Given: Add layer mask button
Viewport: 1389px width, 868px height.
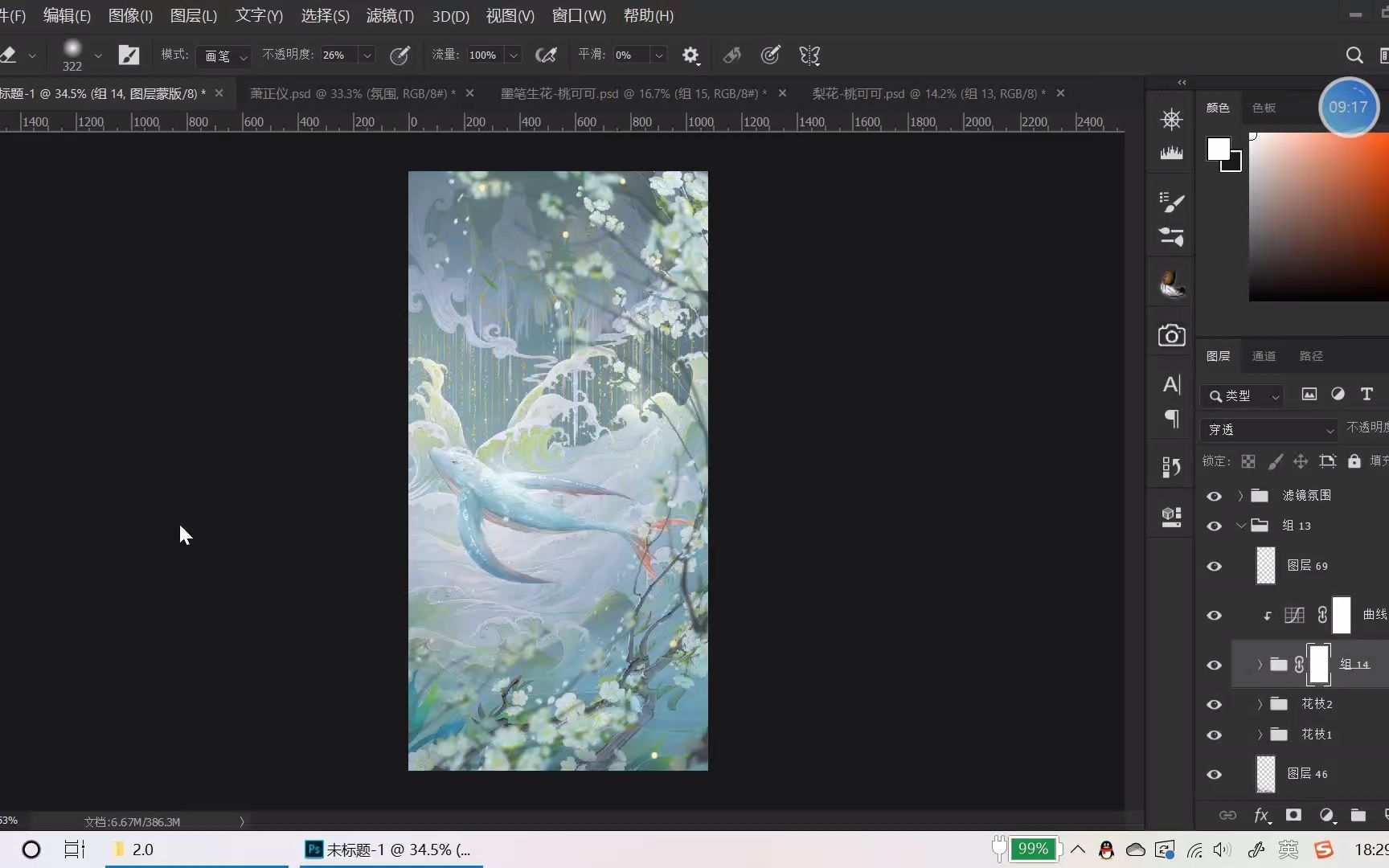Looking at the screenshot, I should [1293, 815].
